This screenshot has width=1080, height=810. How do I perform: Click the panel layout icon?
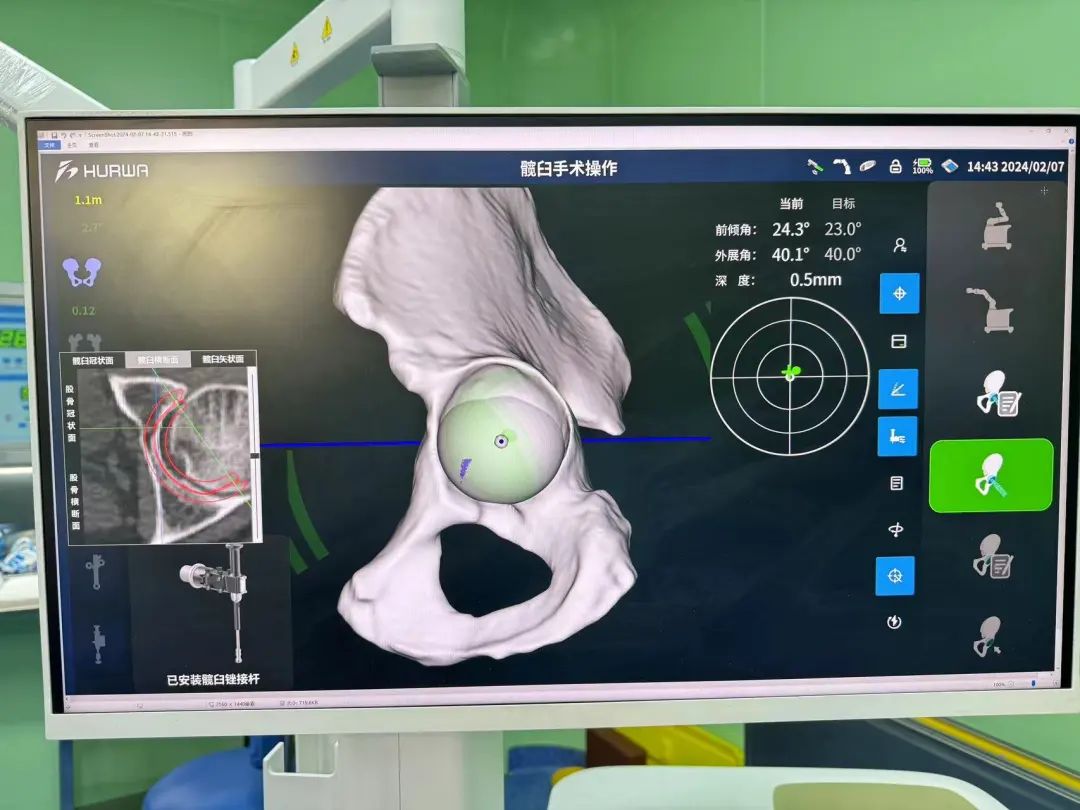[898, 341]
